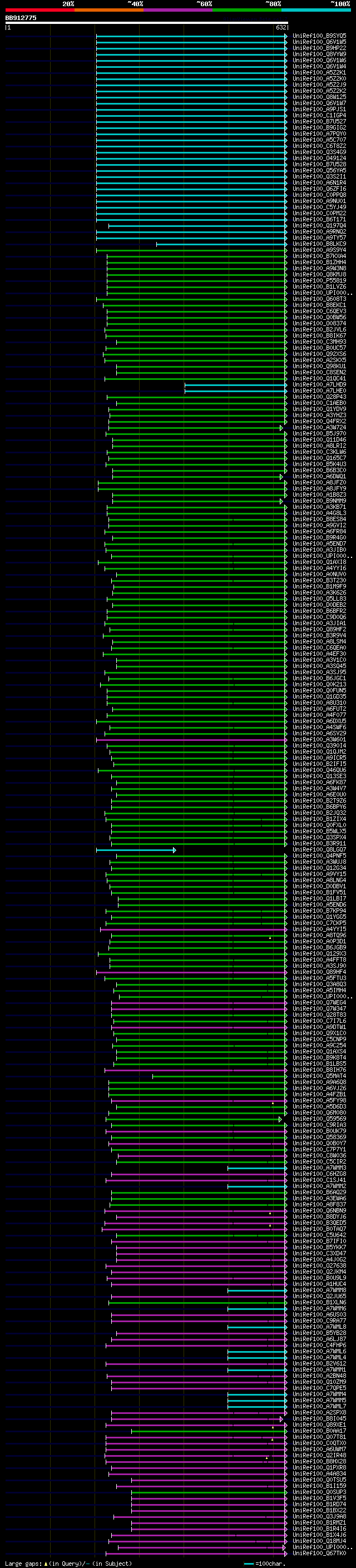The image size is (356, 1568).
Task: Open hit UniRef100_B9NMM9
Action: click(319, 501)
